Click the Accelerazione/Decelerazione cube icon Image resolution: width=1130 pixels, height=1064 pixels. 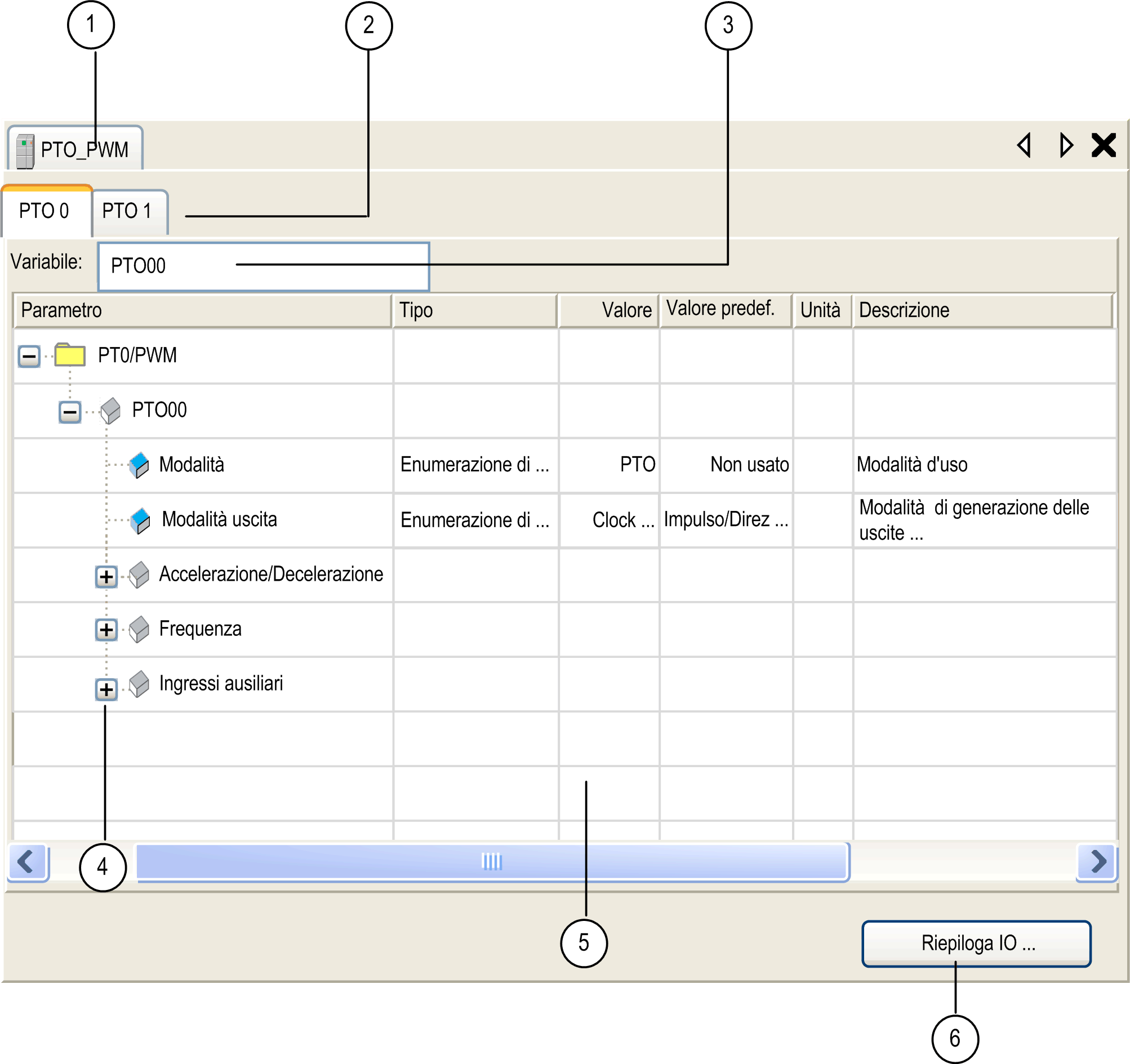tap(139, 575)
